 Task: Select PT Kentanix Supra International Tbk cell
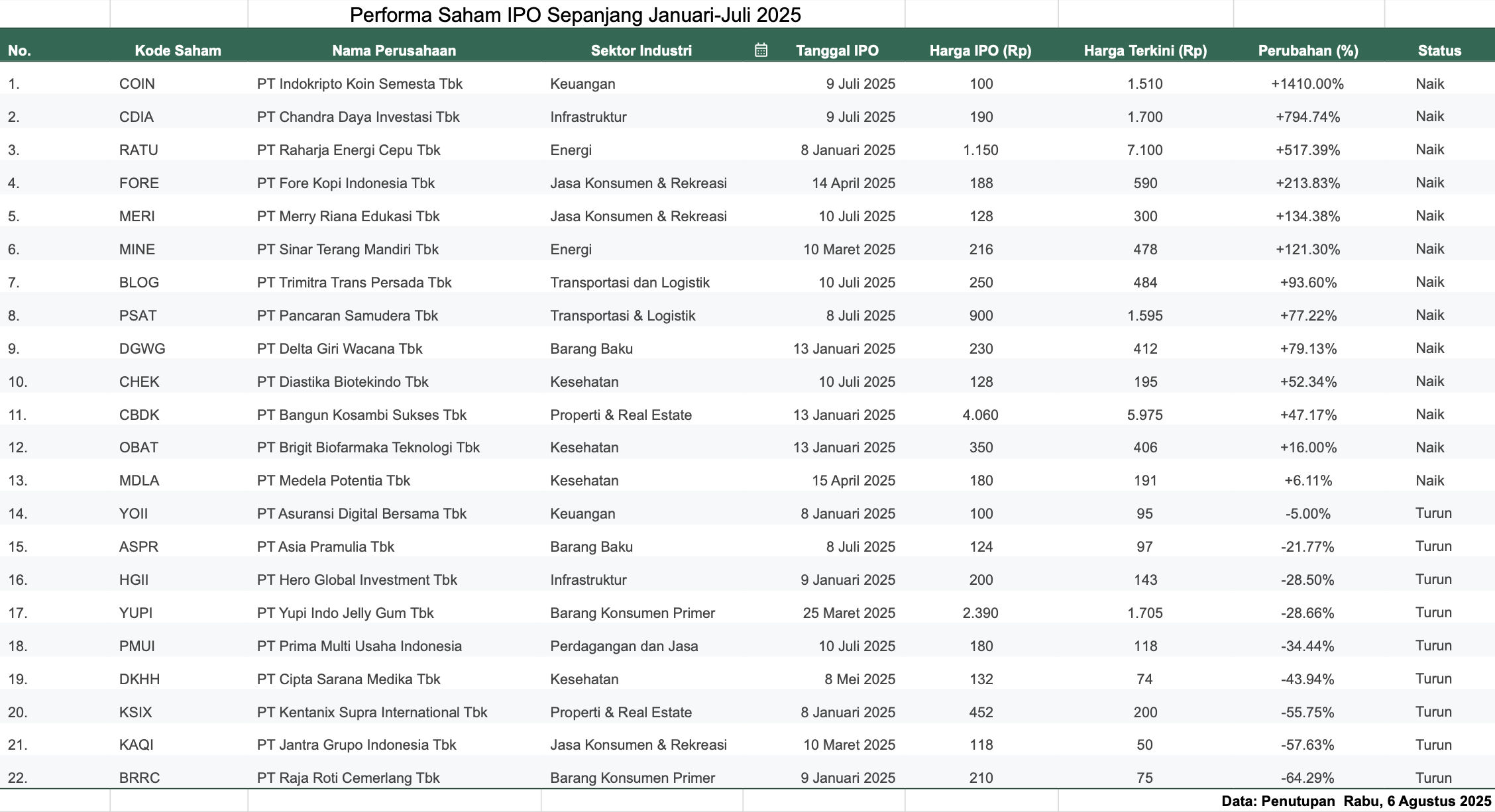372,712
